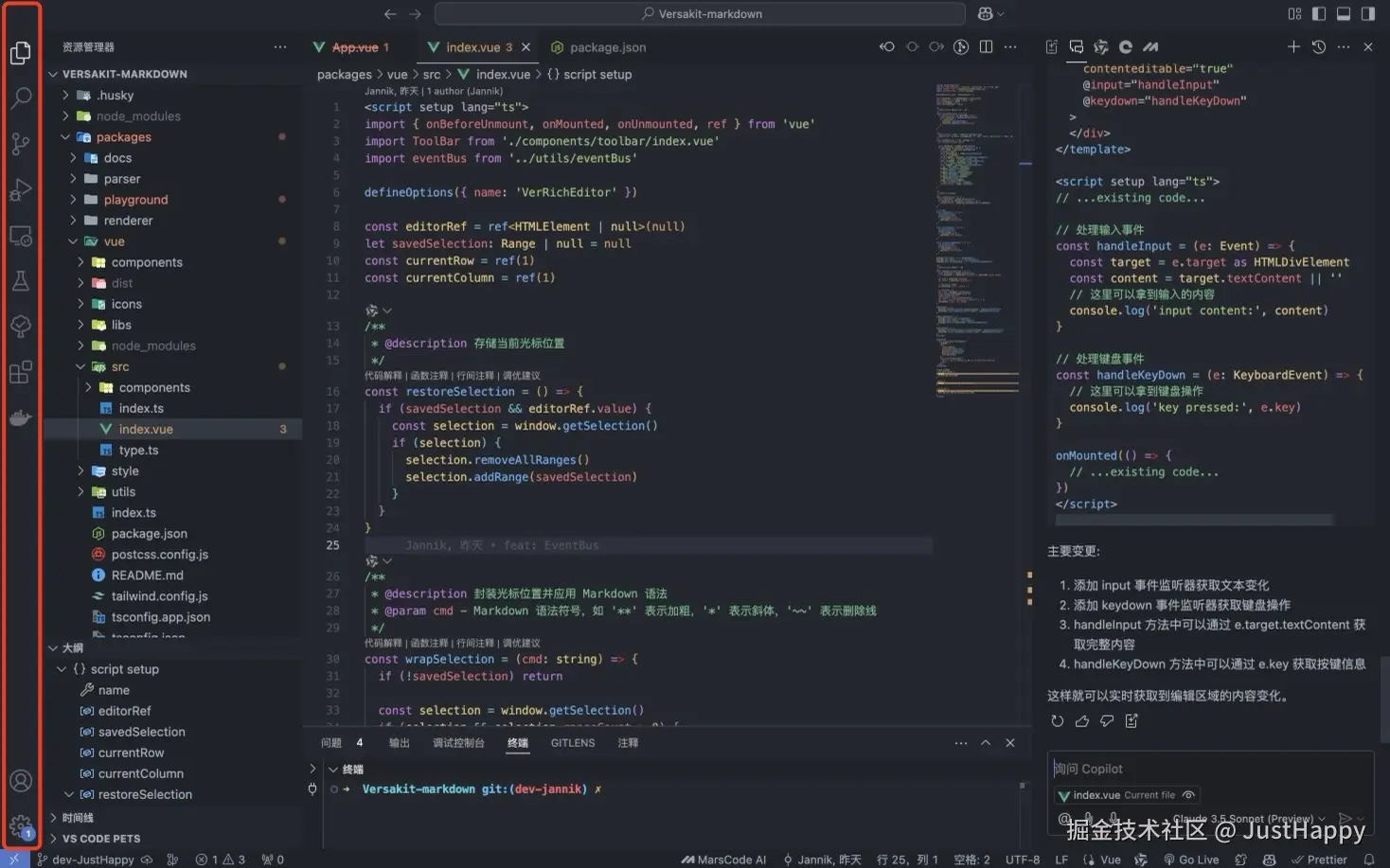Close the index.vue editor tab

pos(526,47)
